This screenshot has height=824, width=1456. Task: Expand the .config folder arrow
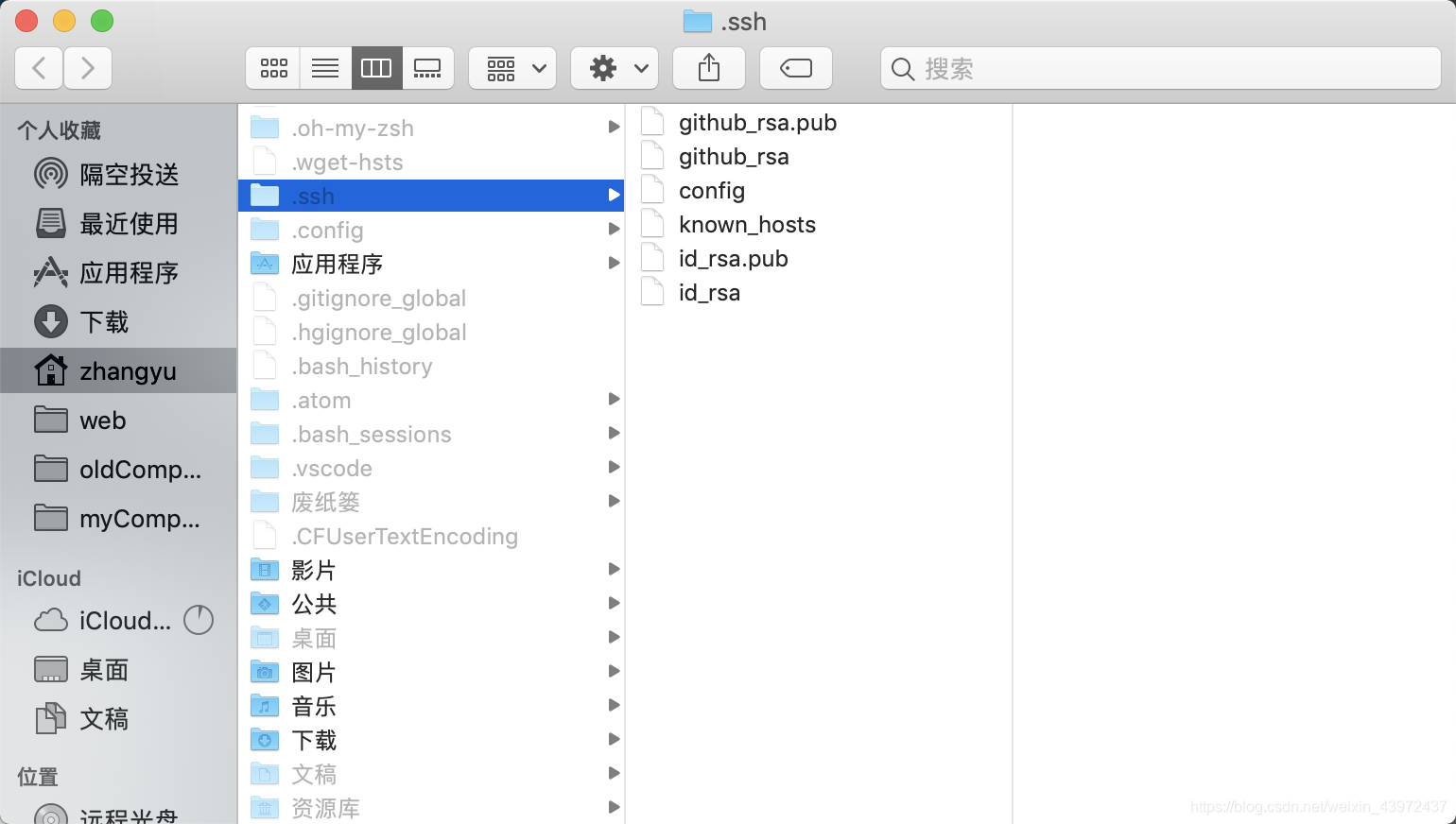pyautogui.click(x=614, y=230)
